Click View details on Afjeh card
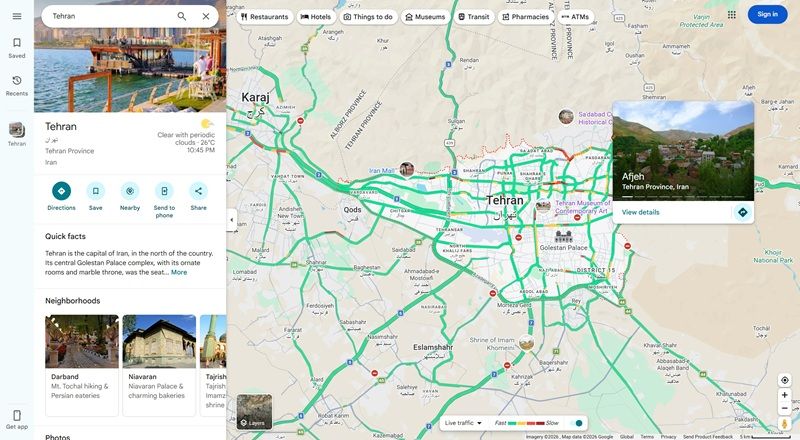 [x=640, y=212]
